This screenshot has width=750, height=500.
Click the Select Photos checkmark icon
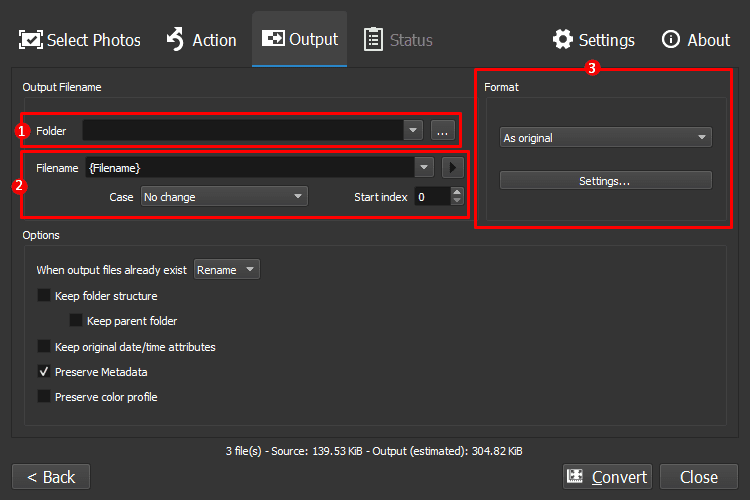click(31, 40)
